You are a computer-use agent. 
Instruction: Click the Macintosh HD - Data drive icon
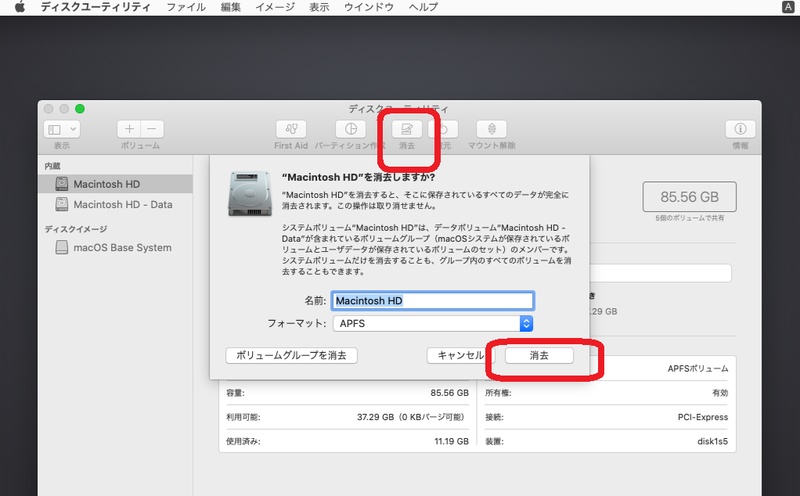click(x=62, y=204)
